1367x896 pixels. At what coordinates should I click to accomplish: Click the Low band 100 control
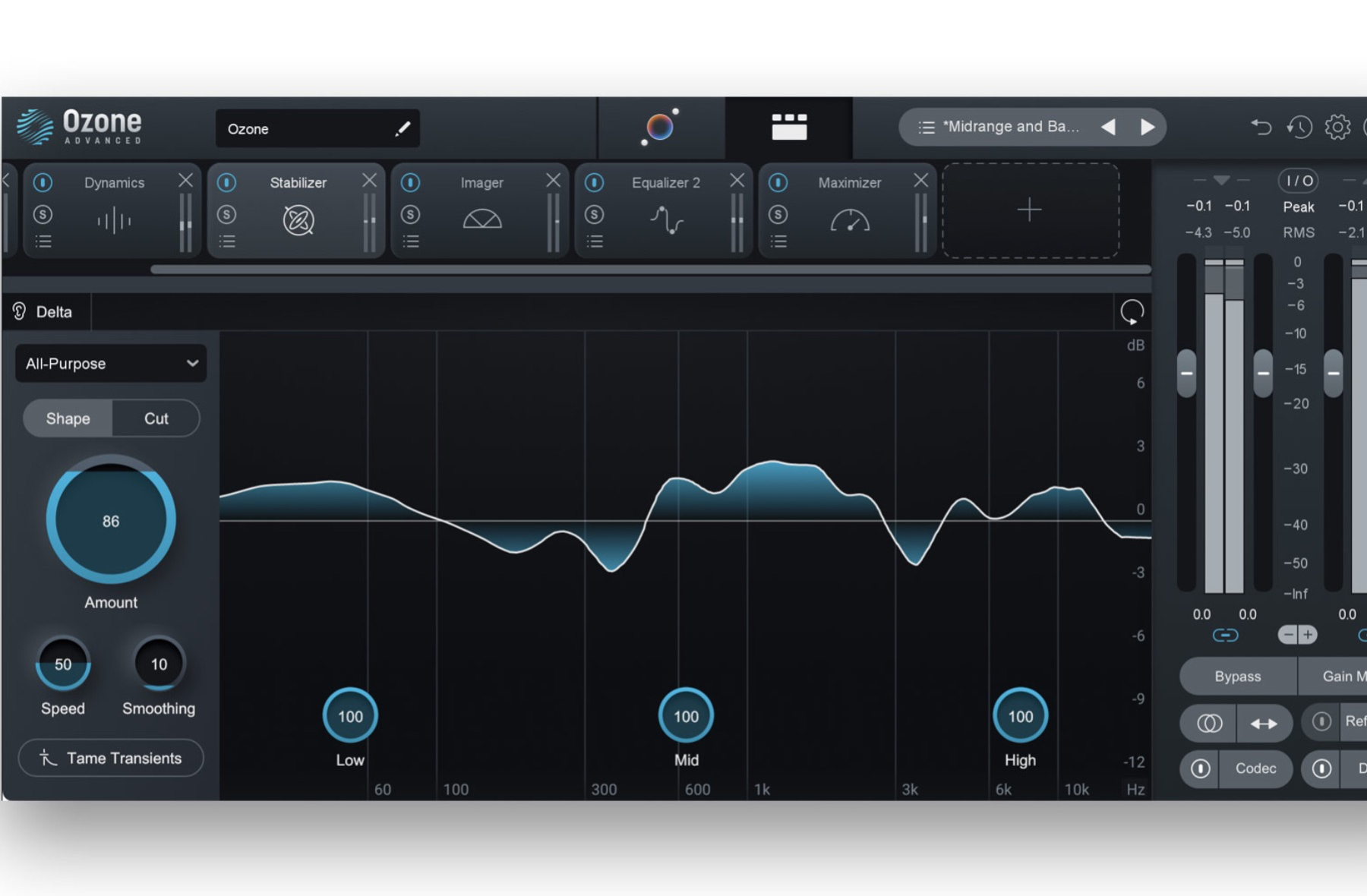coord(350,716)
